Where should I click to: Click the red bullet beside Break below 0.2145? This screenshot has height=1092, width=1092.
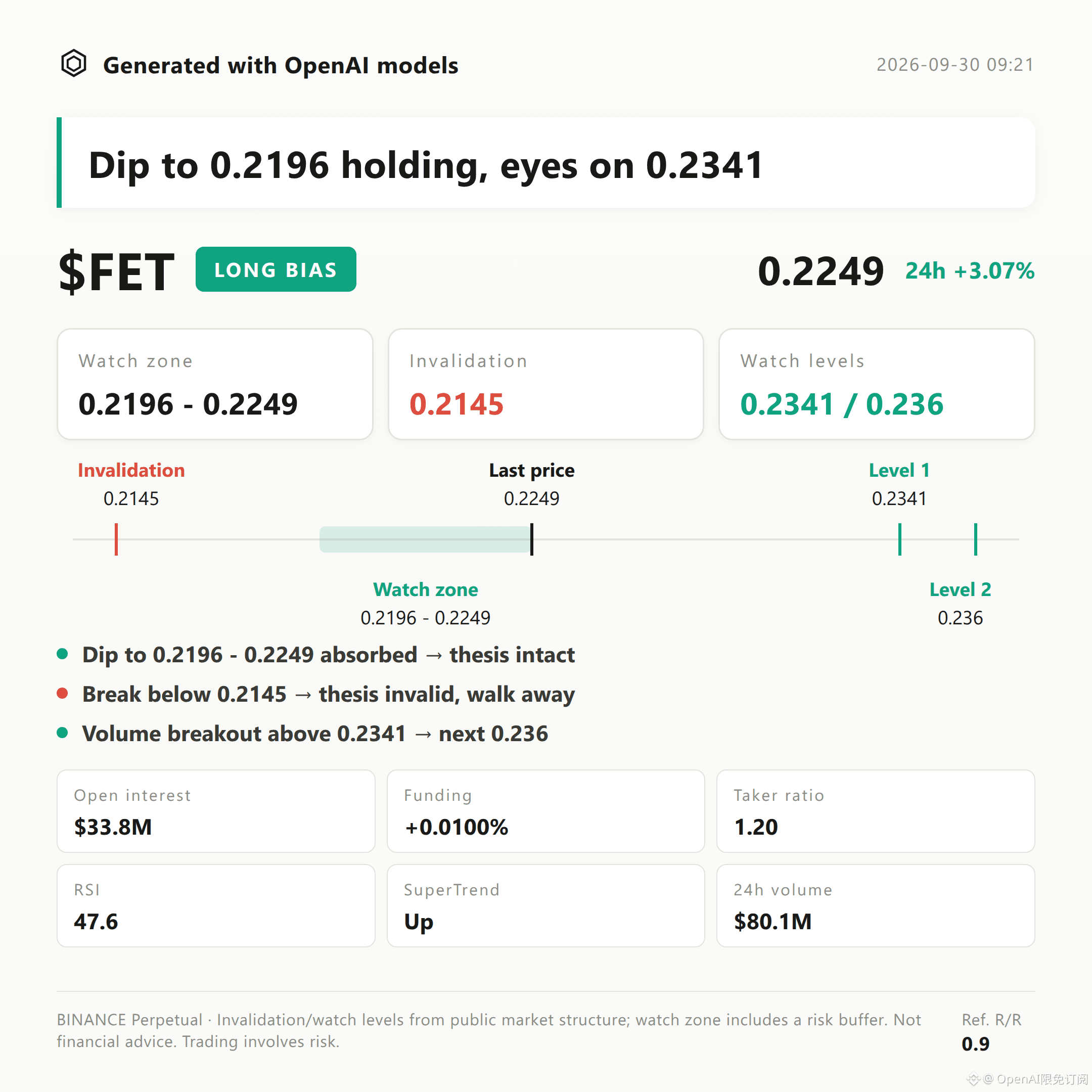pyautogui.click(x=63, y=694)
